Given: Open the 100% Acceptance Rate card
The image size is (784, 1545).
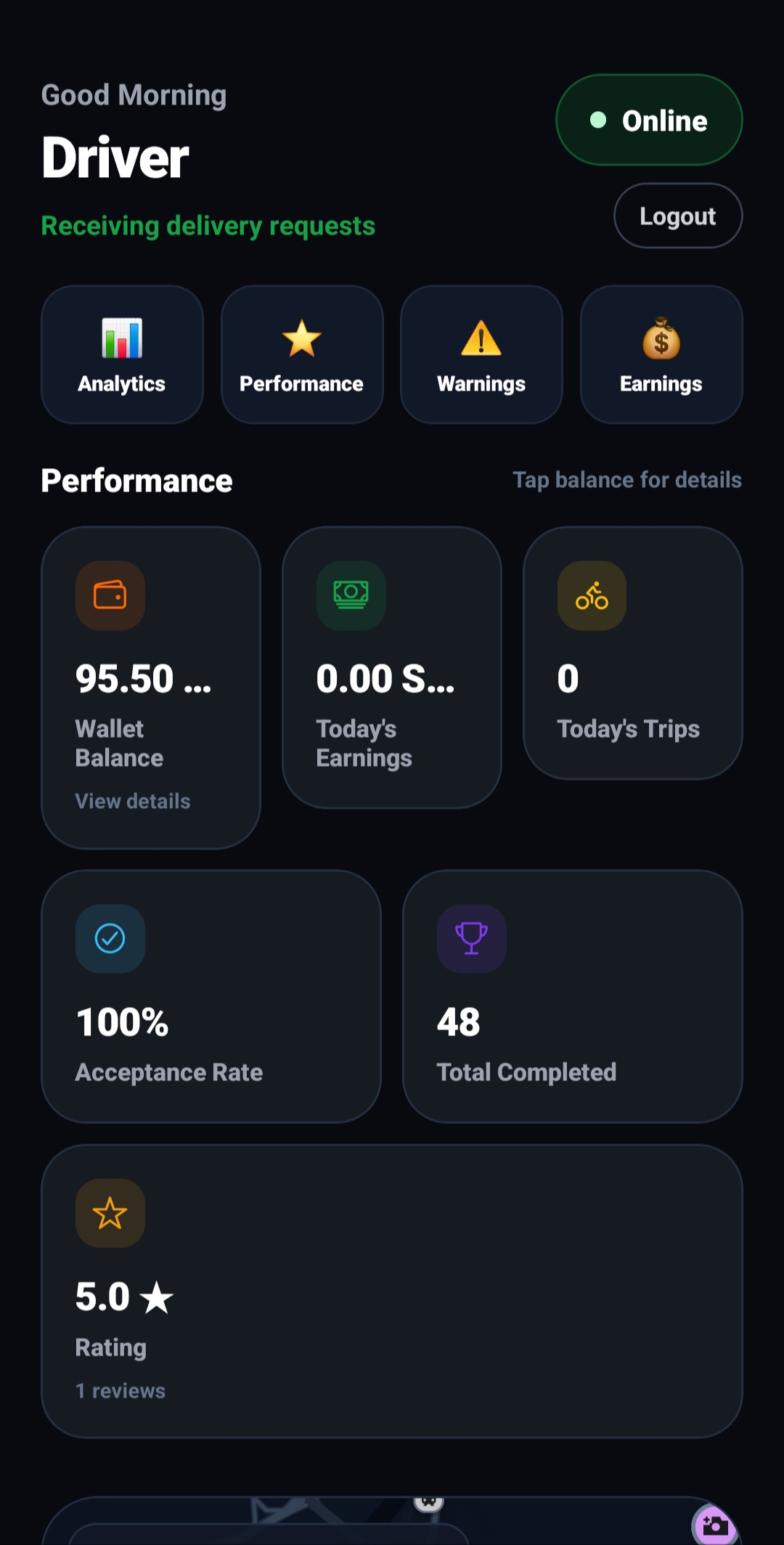Looking at the screenshot, I should [x=211, y=996].
